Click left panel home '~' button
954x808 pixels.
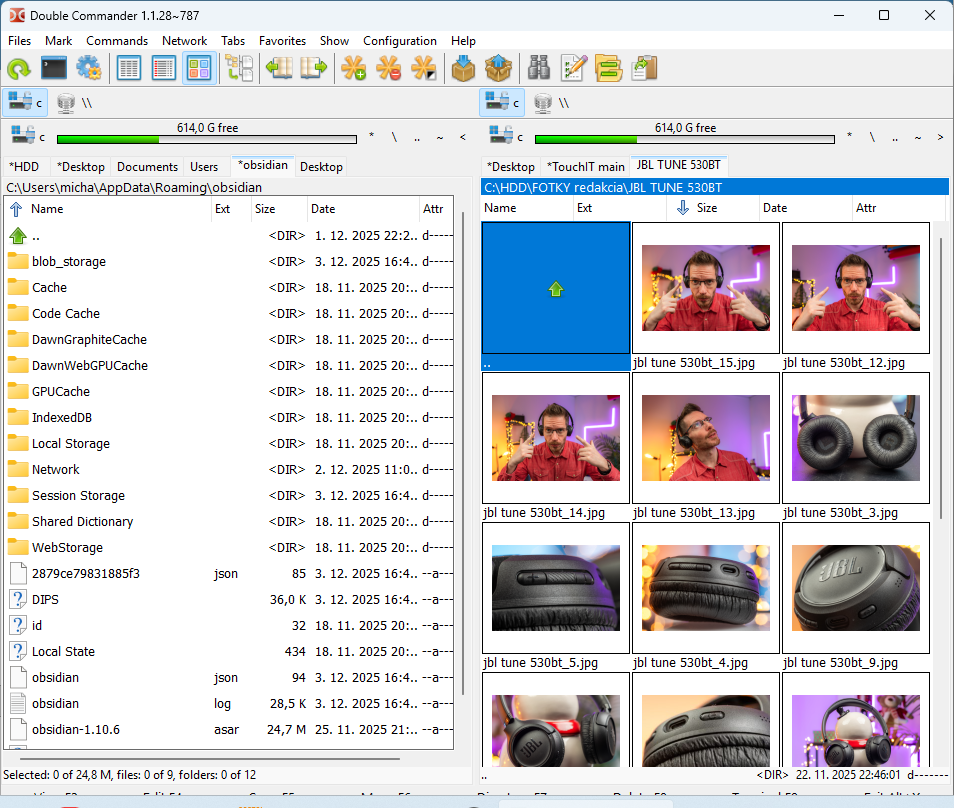[440, 137]
